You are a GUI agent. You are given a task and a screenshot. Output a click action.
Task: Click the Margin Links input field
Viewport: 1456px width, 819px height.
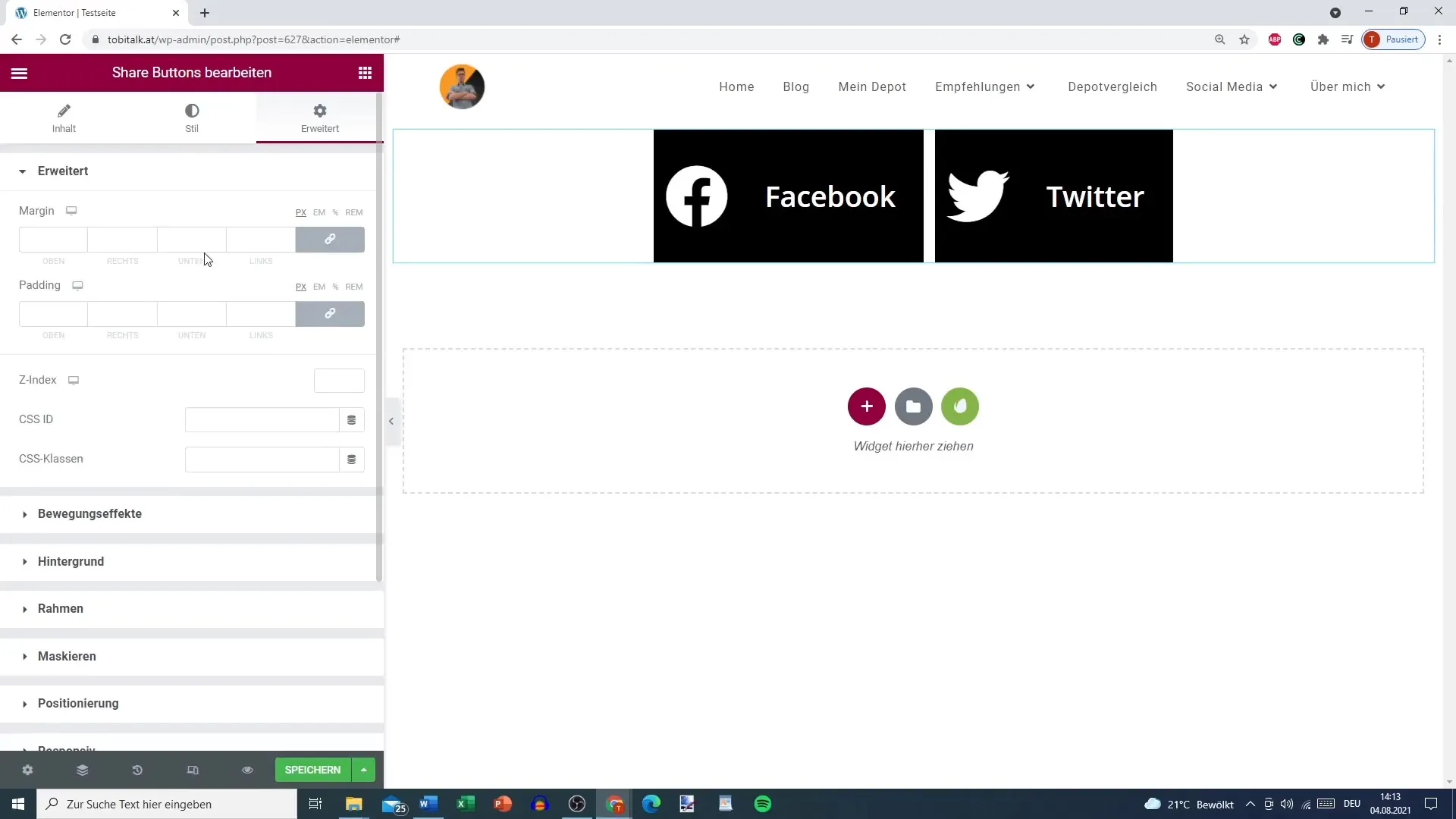[261, 240]
